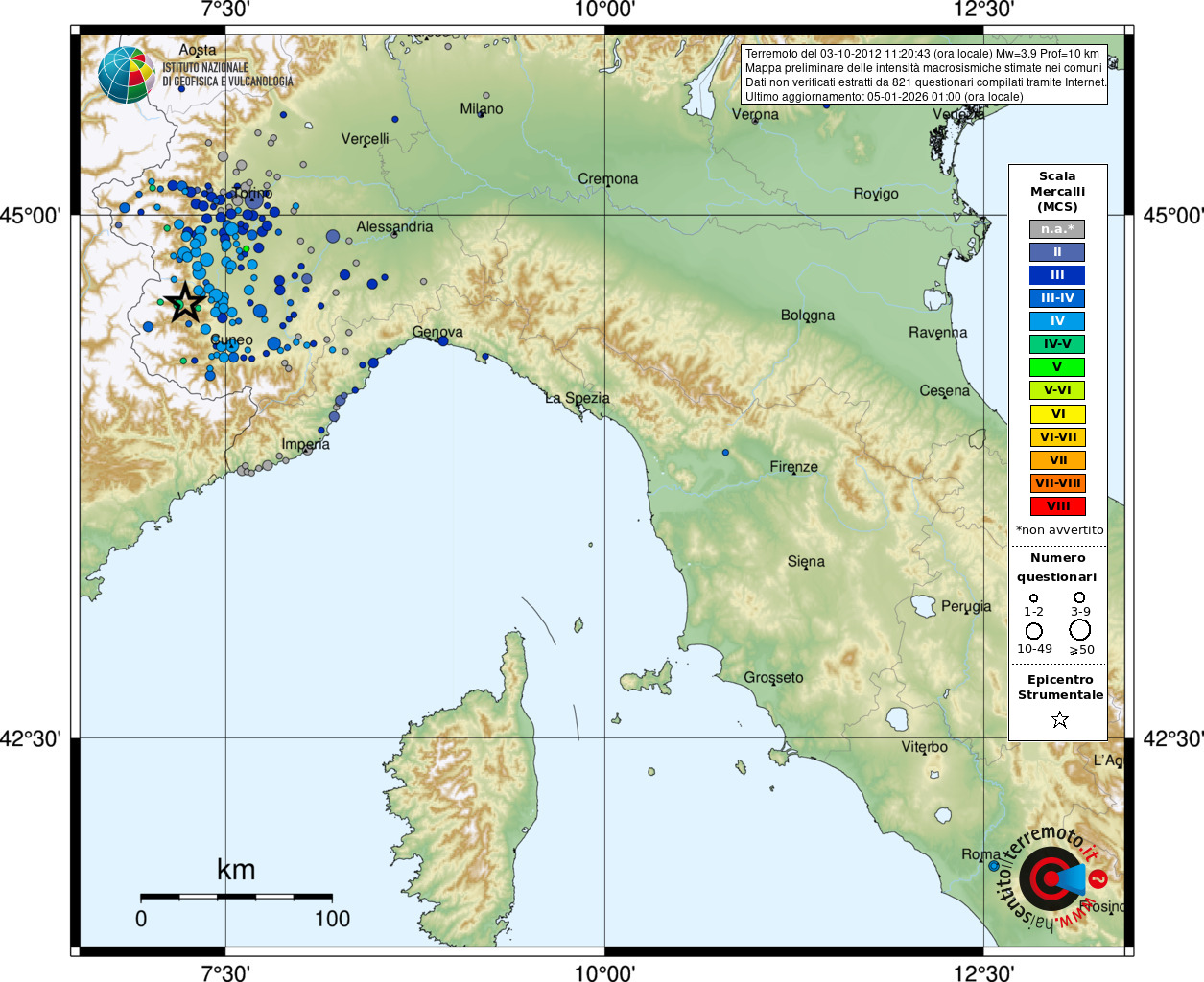Click the intensity III legend swatch
This screenshot has width=1204, height=982.
tap(1057, 275)
